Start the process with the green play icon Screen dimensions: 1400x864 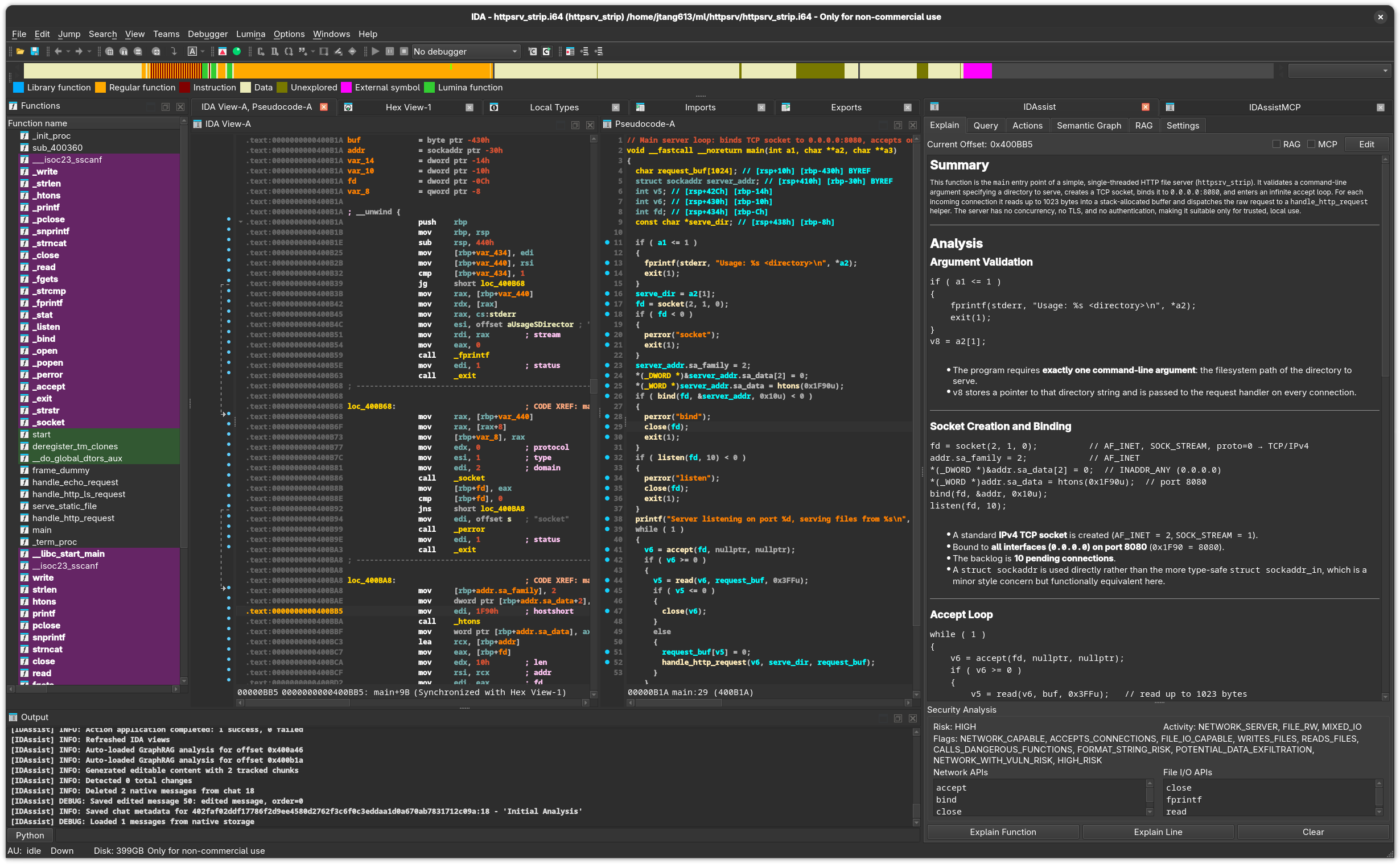pos(376,51)
